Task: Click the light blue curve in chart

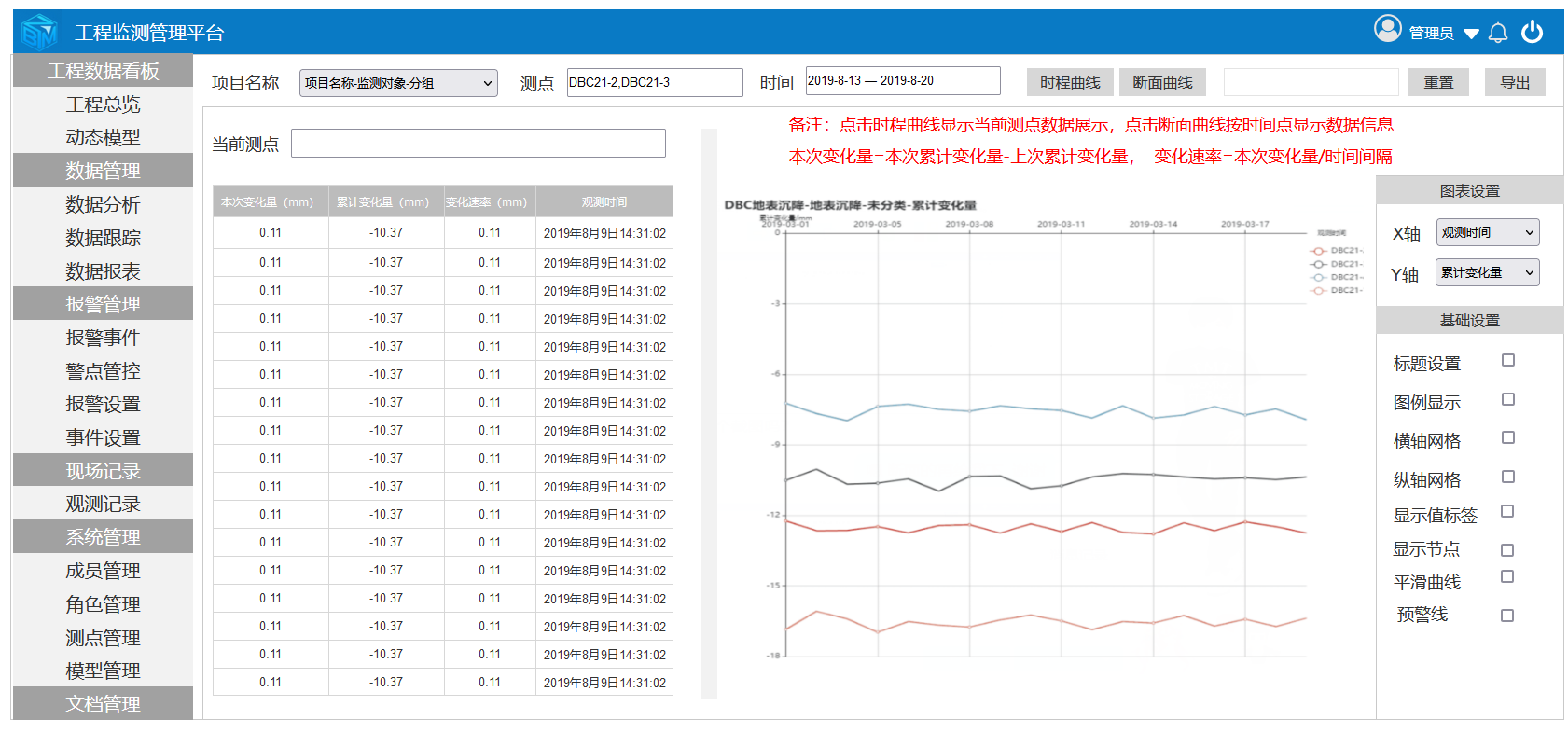Action: pos(1045,410)
